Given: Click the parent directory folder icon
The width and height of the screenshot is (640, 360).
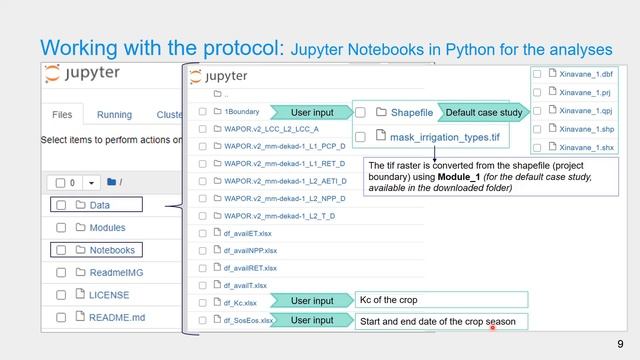Looking at the screenshot, I should [218, 94].
